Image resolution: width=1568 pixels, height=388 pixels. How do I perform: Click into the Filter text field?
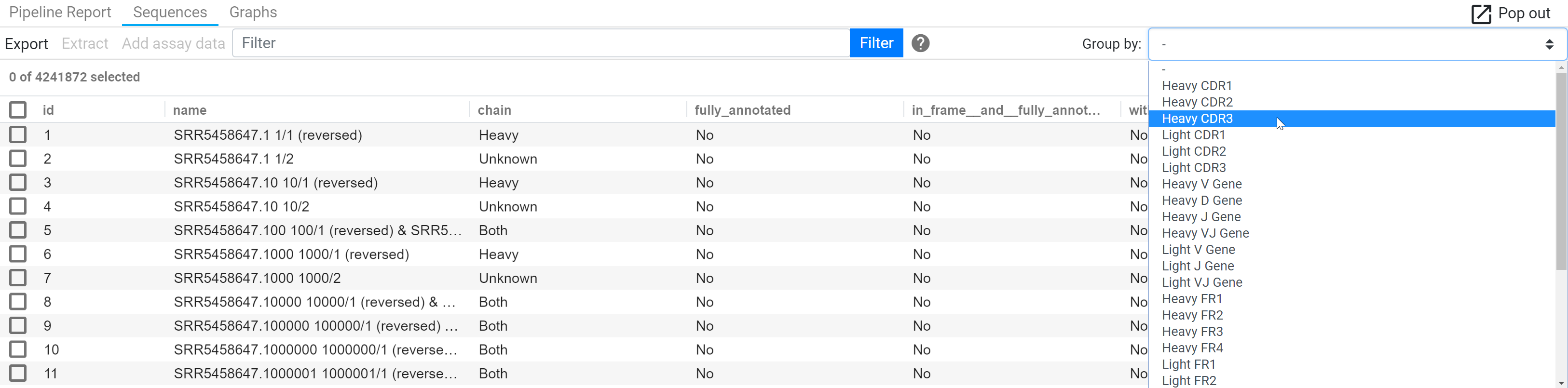click(541, 43)
